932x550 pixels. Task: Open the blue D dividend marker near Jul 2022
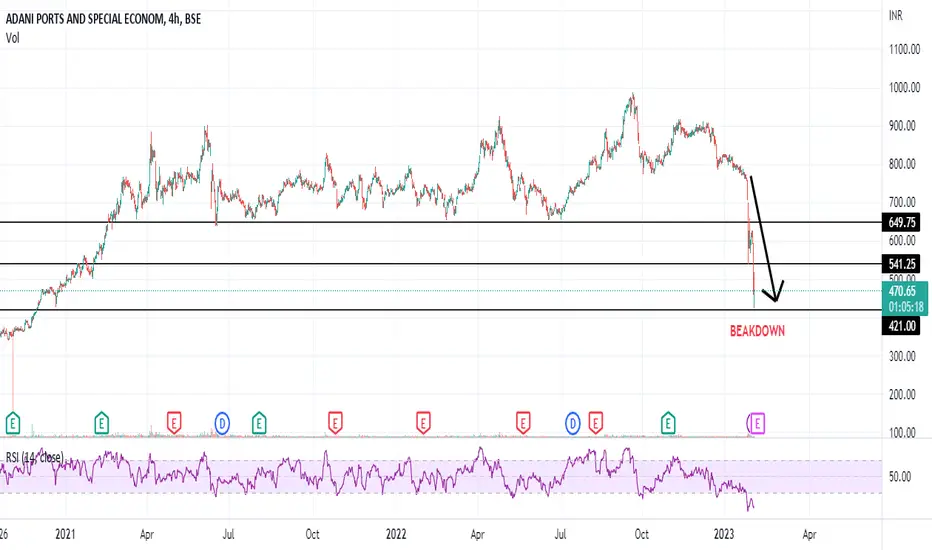click(572, 423)
